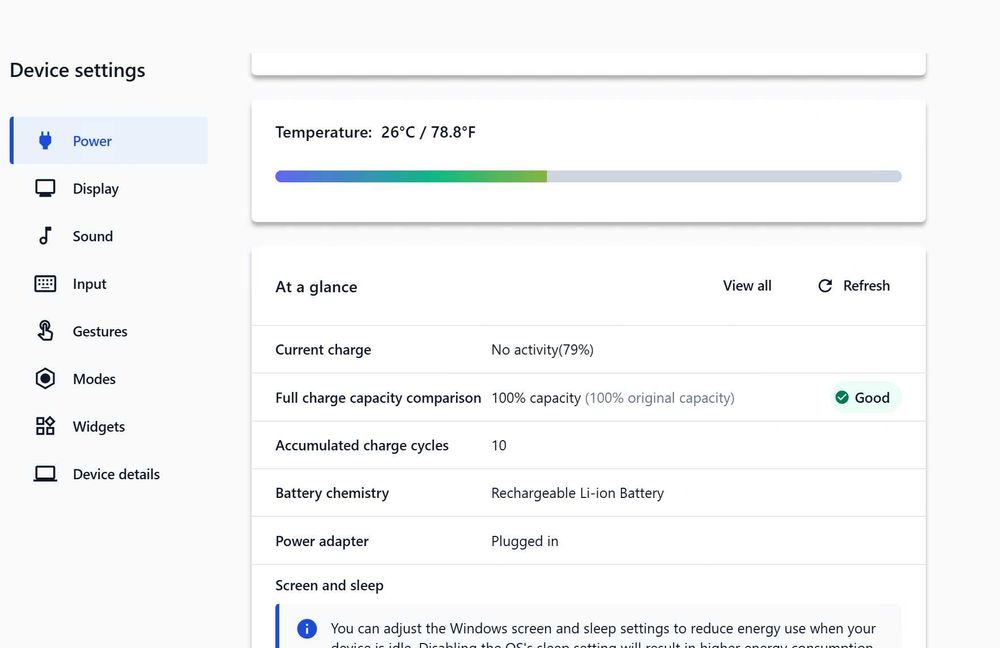Click the Accumulated charge cycles row

coord(588,445)
